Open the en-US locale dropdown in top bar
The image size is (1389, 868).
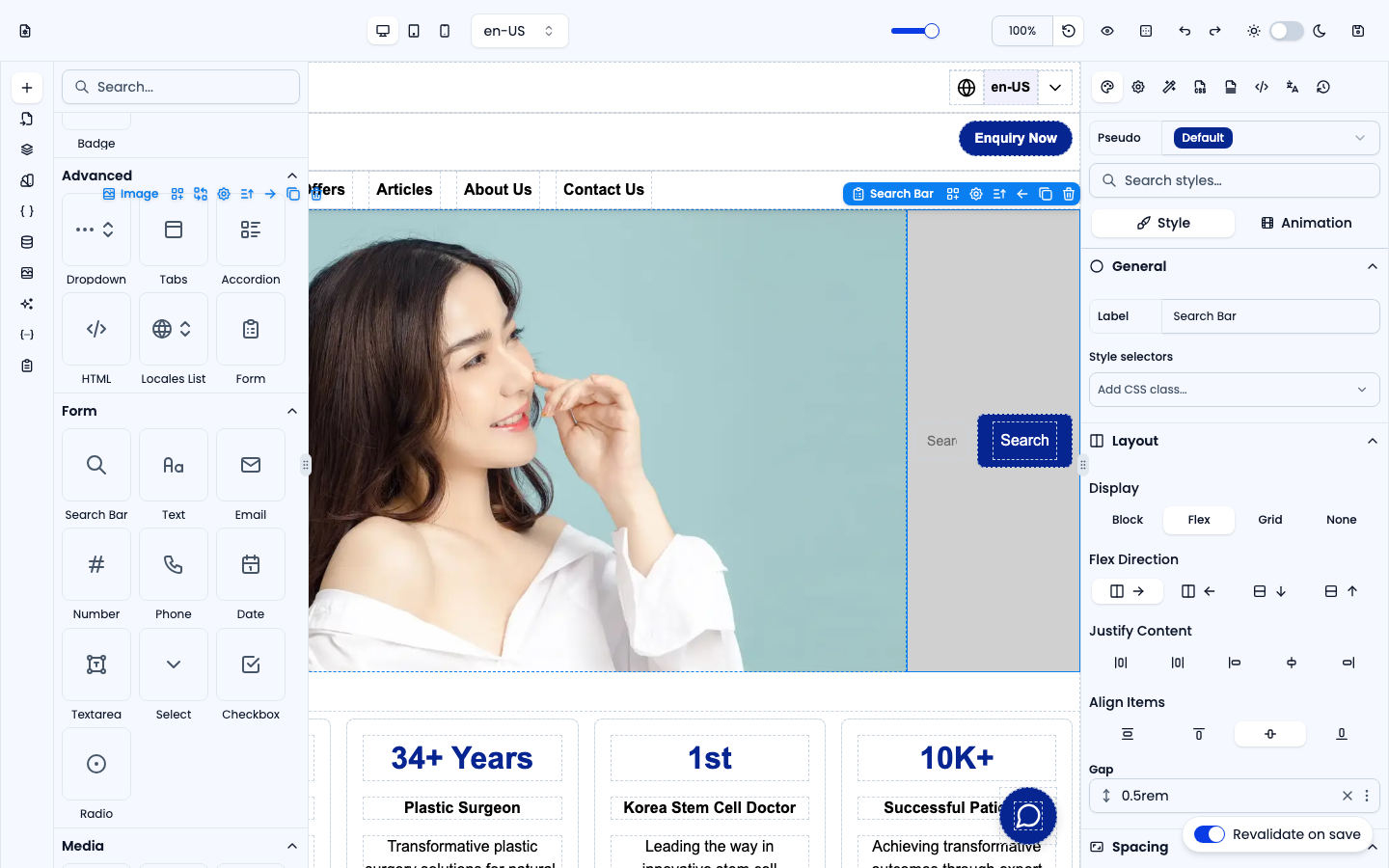click(520, 31)
